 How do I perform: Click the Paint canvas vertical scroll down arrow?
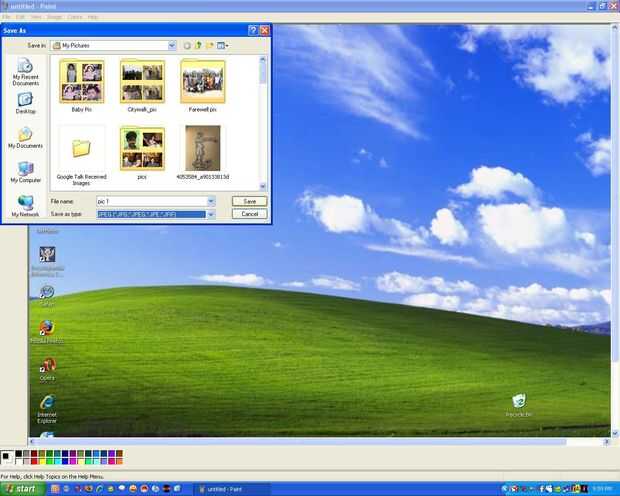tap(615, 434)
